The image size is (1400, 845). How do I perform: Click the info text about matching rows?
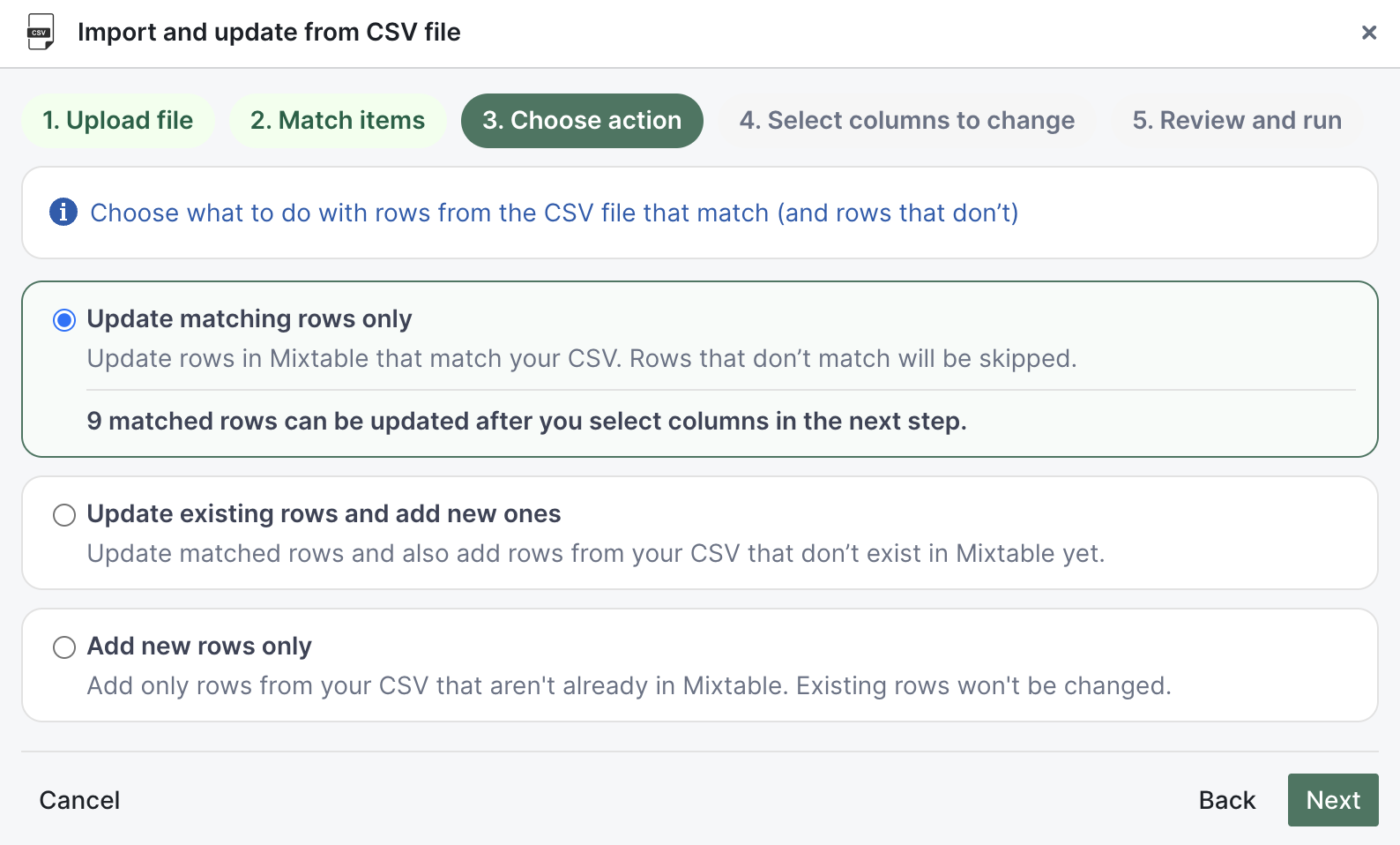[x=554, y=213]
